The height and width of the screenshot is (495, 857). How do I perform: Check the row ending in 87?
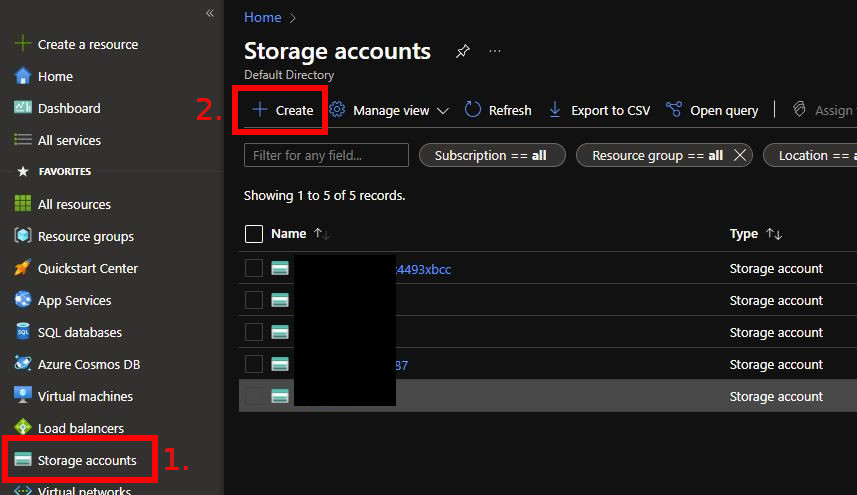point(254,364)
